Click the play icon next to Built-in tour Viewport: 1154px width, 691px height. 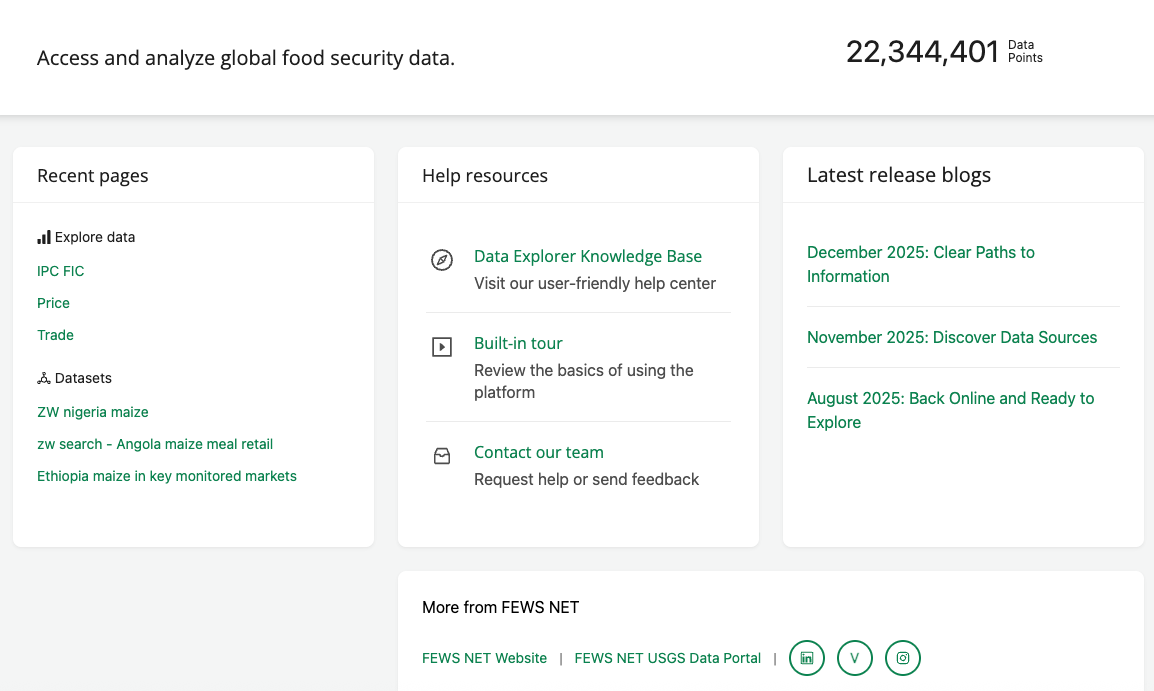coord(441,347)
